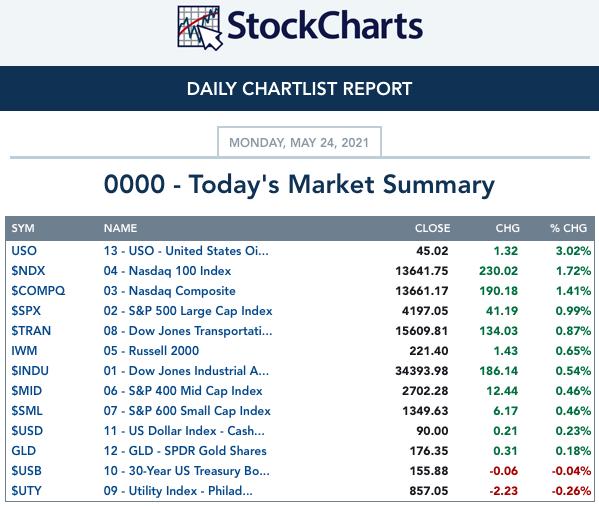Click the NAME column header
This screenshot has width=599, height=506.
[120, 228]
